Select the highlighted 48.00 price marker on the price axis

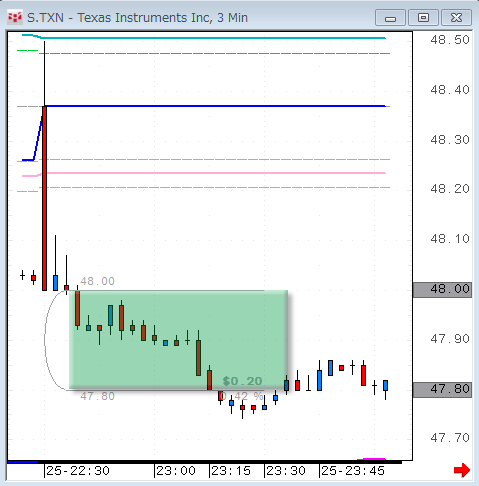pos(442,289)
